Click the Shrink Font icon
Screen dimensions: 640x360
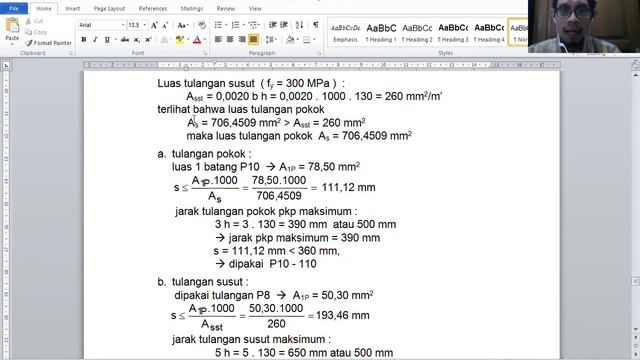[x=165, y=25]
